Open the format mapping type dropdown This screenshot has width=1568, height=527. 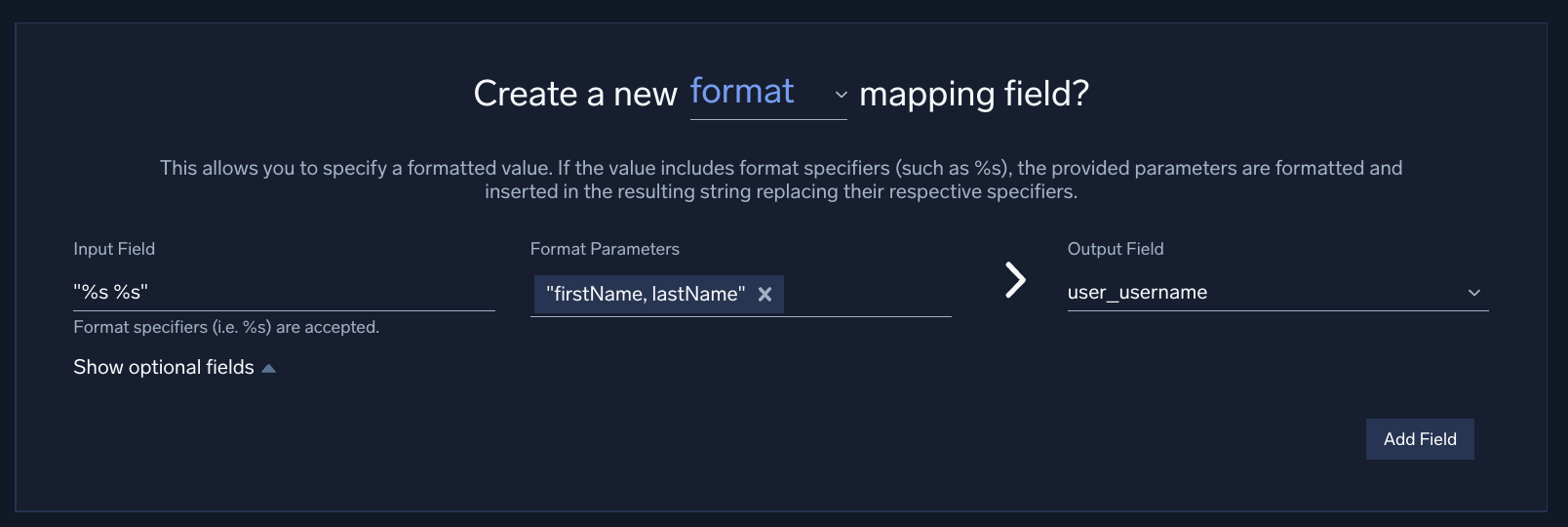(x=767, y=94)
